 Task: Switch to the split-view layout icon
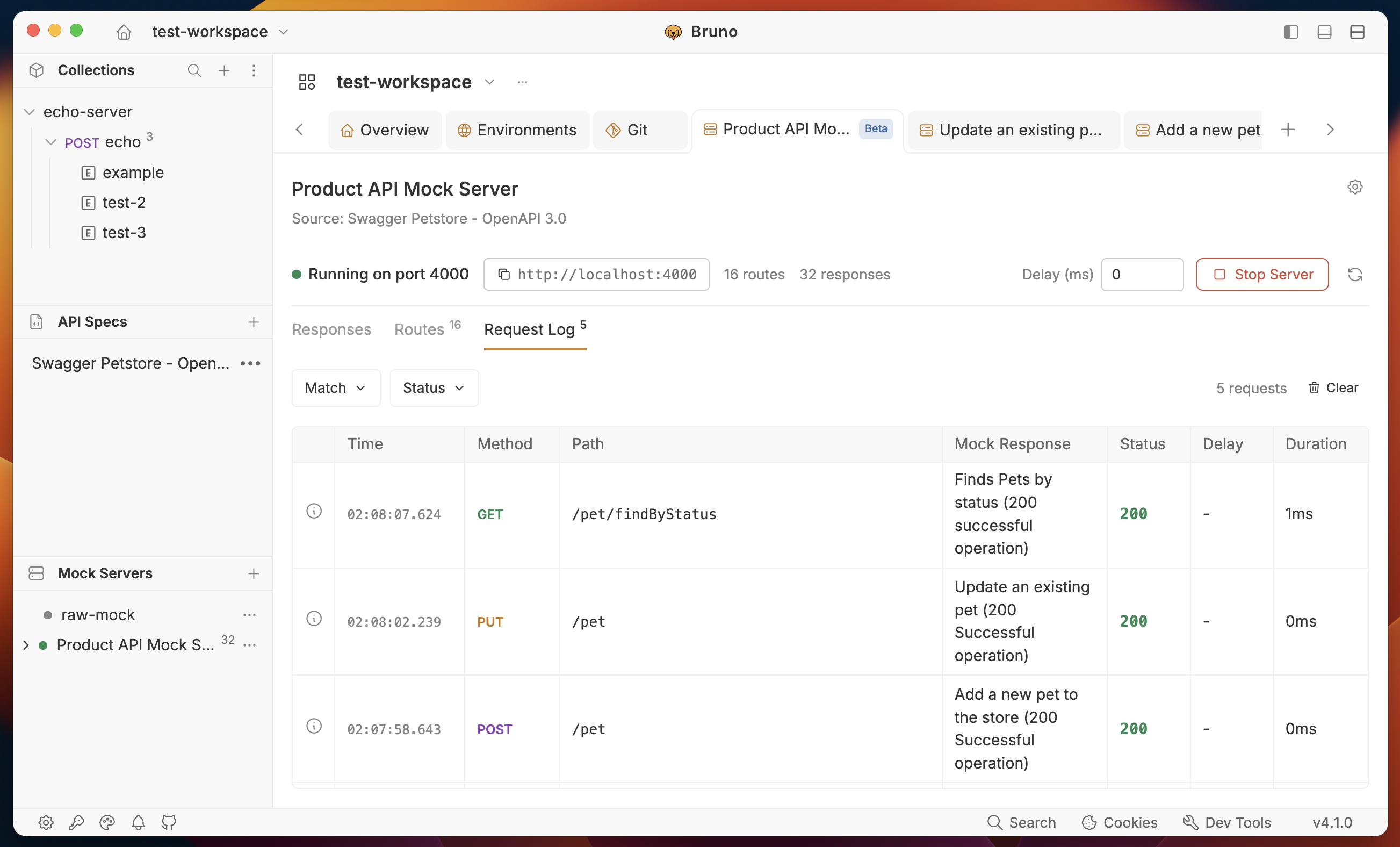pyautogui.click(x=1357, y=32)
